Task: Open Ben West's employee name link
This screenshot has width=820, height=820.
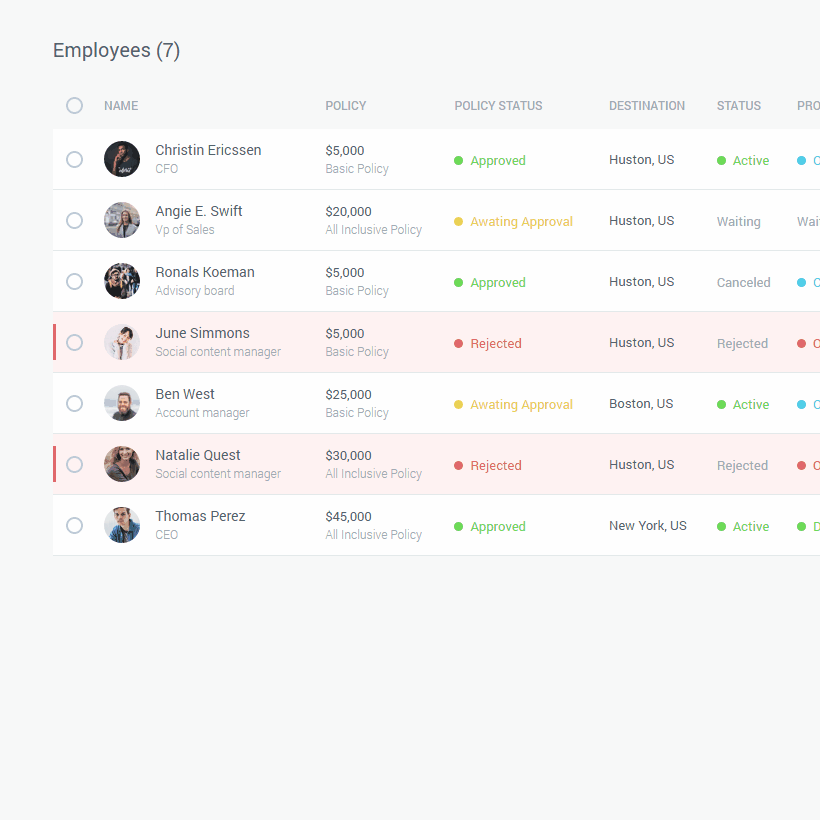Action: 185,394
